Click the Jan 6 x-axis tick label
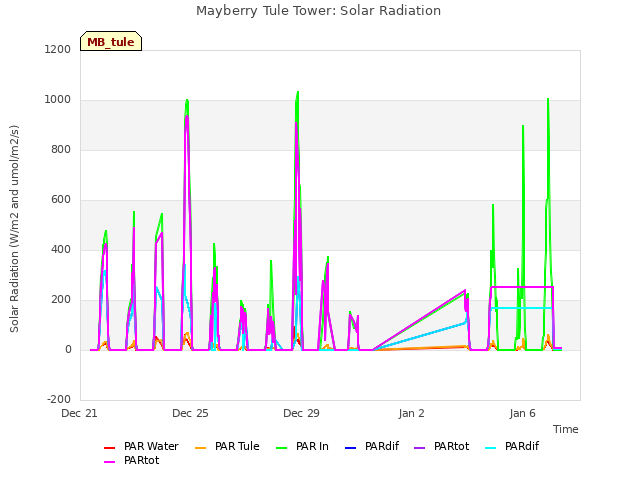 click(x=522, y=413)
